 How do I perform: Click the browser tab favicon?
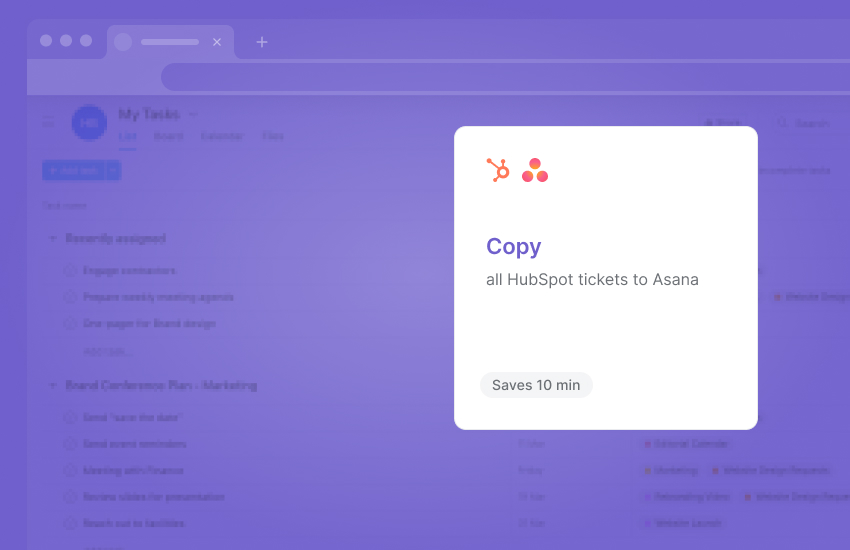[x=123, y=42]
